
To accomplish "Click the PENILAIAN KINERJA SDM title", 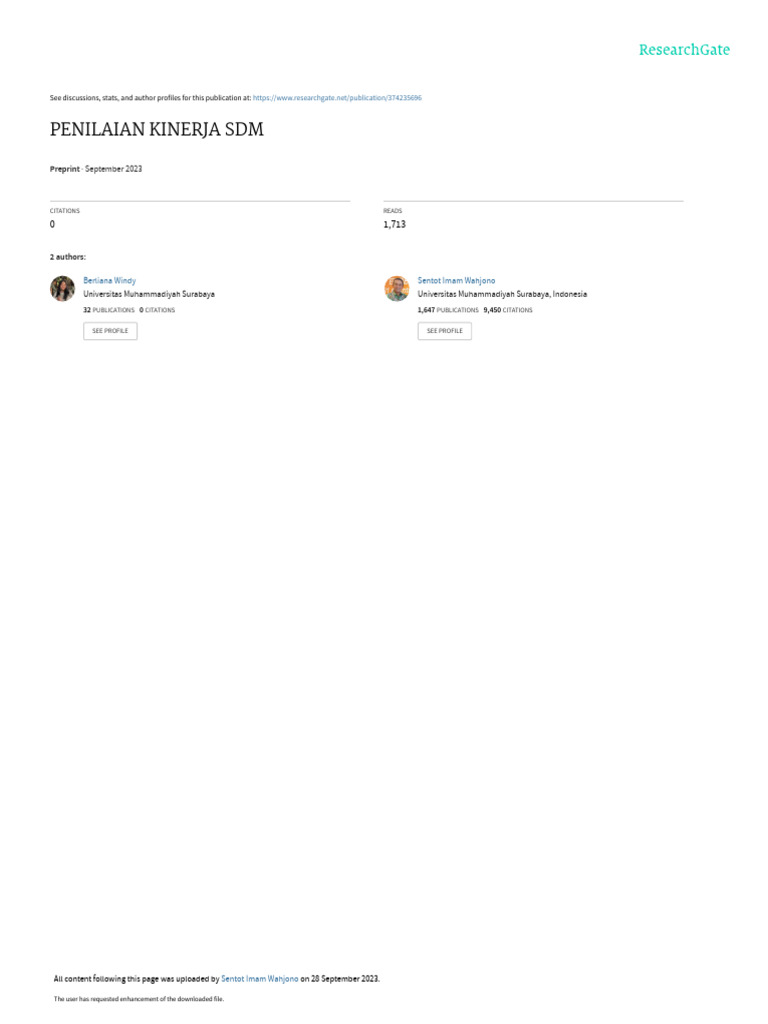I will pos(157,129).
